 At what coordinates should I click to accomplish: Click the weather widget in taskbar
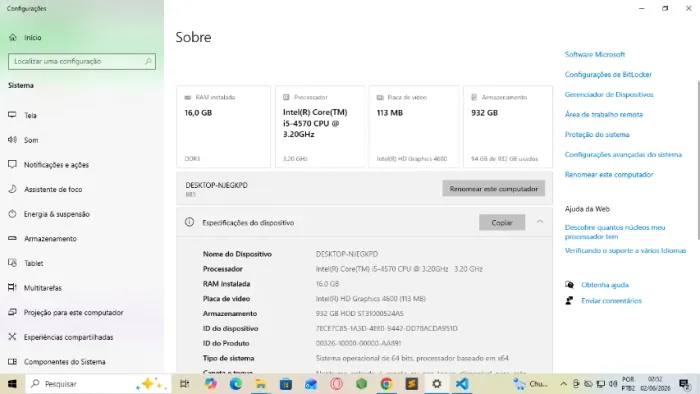(530, 384)
